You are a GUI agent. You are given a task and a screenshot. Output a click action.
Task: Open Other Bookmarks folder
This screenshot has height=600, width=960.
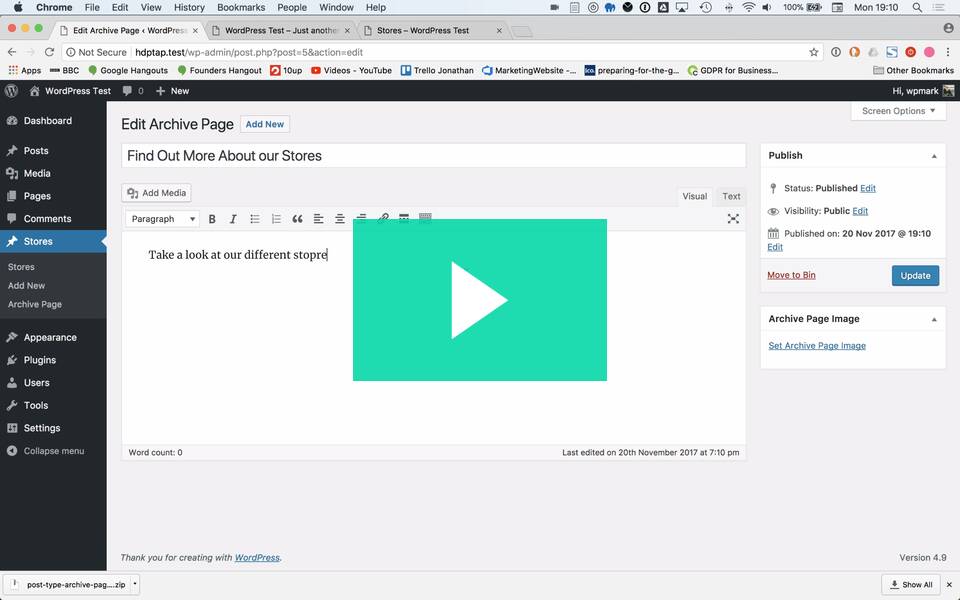point(913,70)
